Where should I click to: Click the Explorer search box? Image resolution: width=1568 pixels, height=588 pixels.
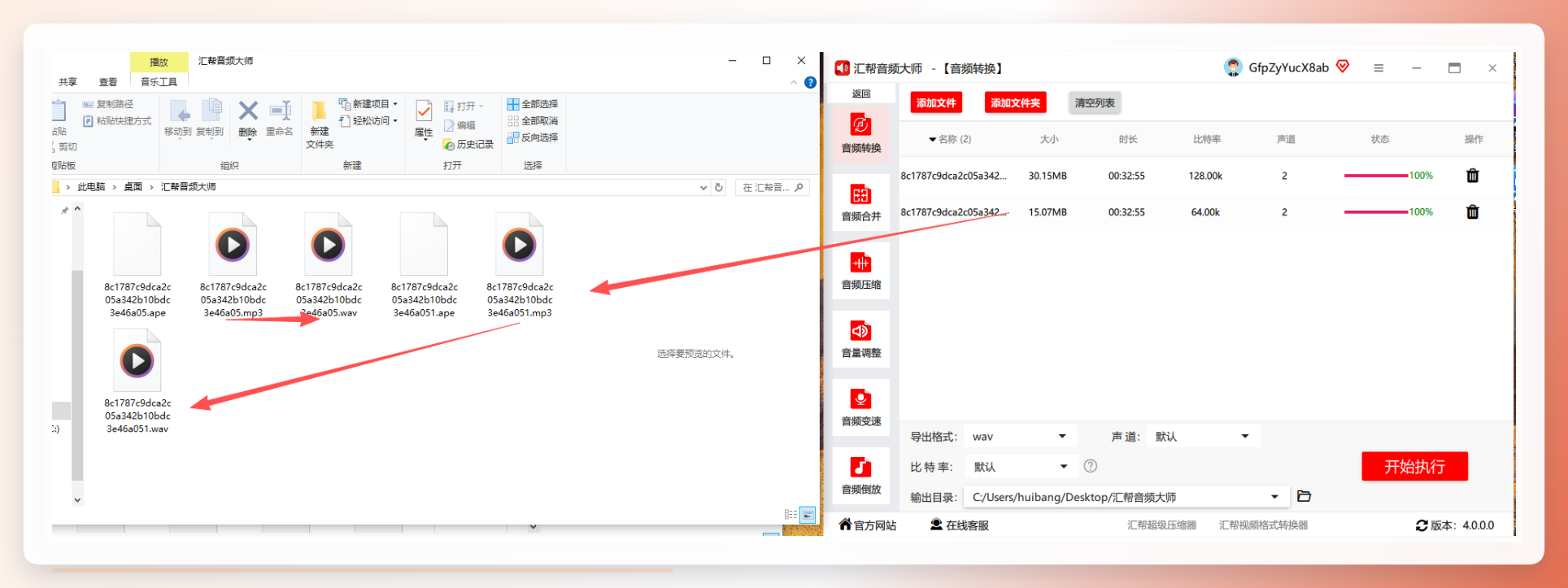[772, 187]
